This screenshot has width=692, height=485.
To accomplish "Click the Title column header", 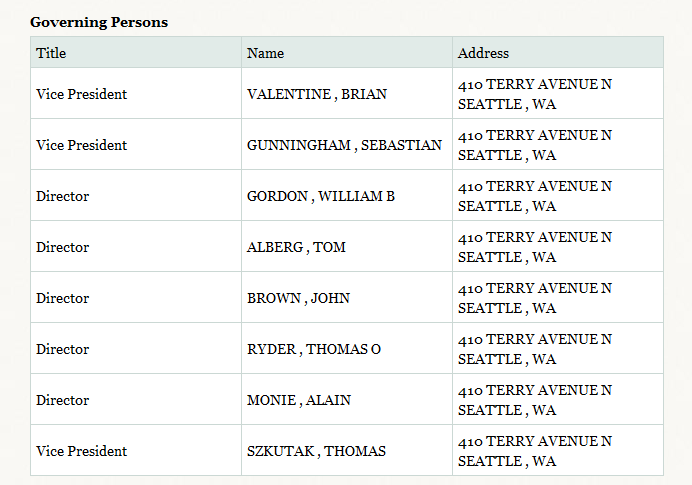I will coord(51,53).
